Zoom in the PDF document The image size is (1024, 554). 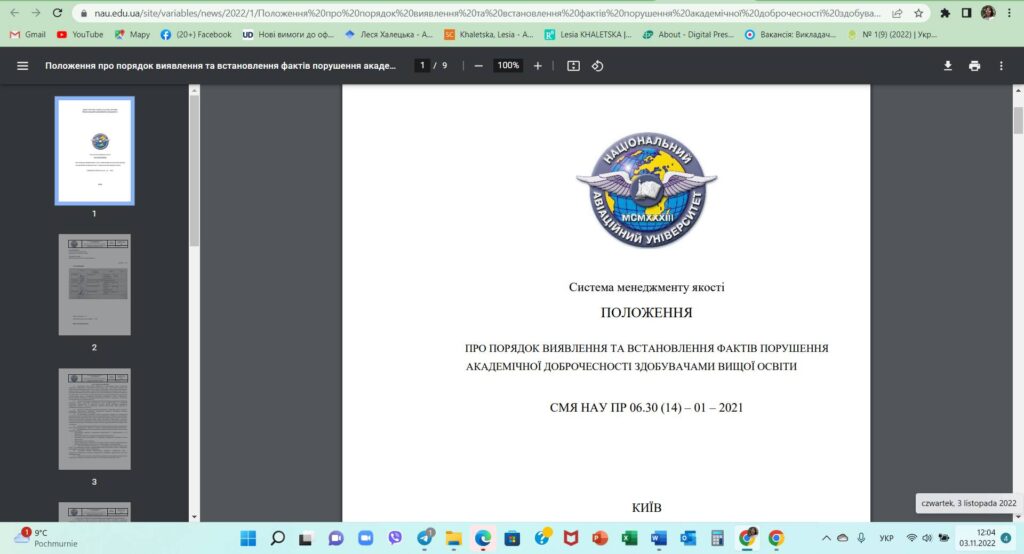538,66
